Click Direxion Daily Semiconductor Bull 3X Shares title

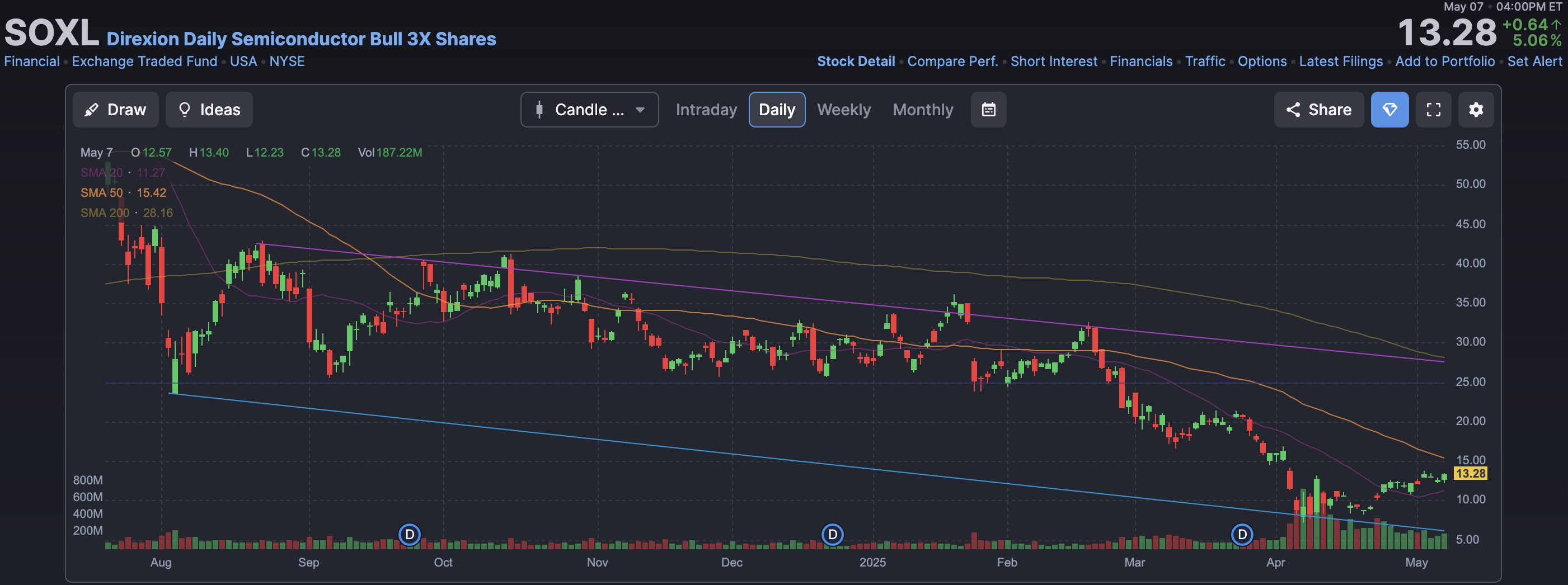(x=301, y=39)
